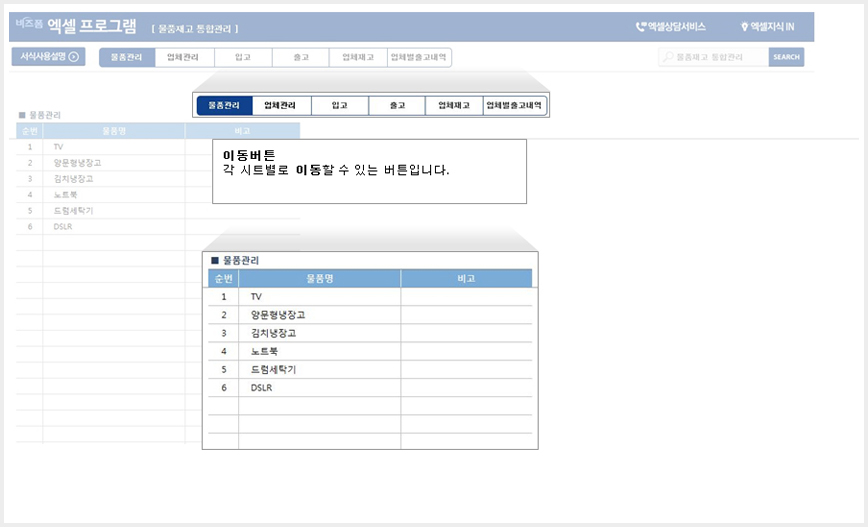Click 업체관리 in the enlarged button strip
Viewport: 868px width, 527px height.
(x=281, y=105)
